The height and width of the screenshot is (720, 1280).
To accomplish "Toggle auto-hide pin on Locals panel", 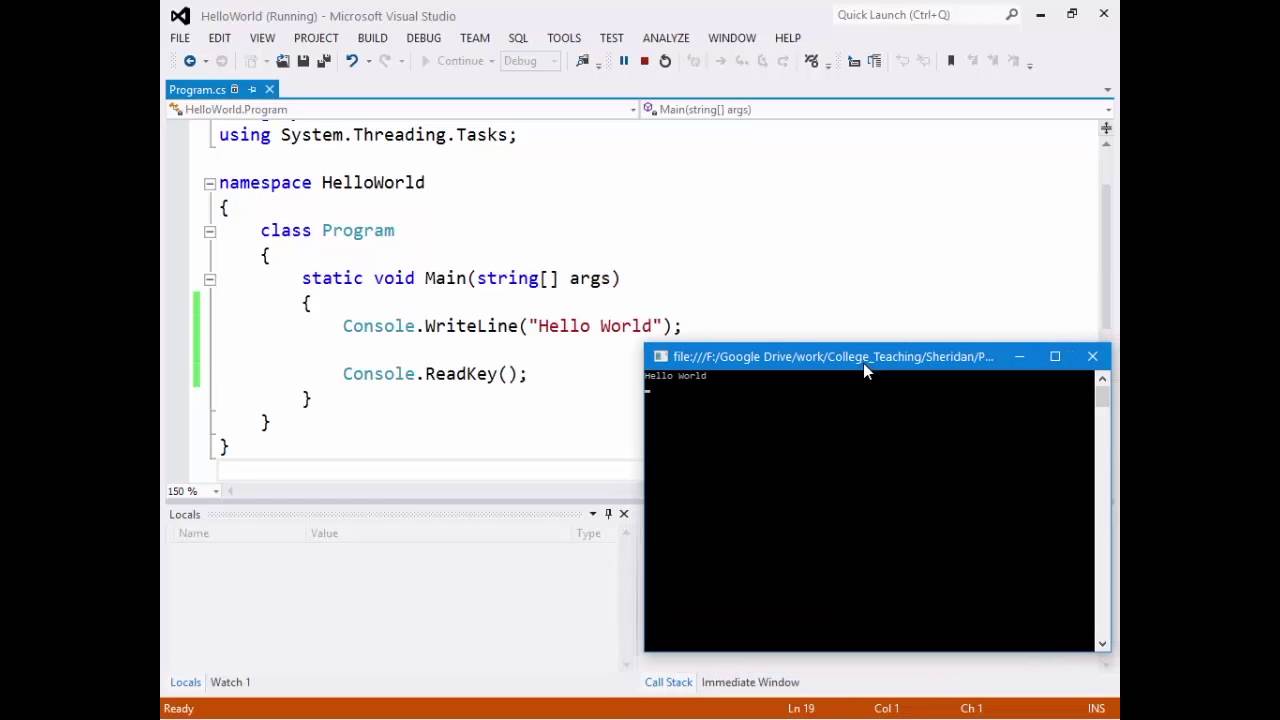I will 608,514.
